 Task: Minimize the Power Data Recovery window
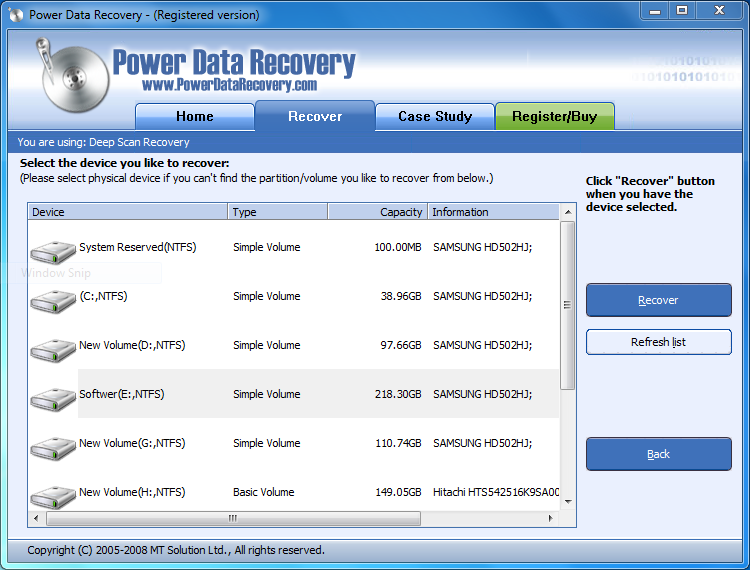655,11
